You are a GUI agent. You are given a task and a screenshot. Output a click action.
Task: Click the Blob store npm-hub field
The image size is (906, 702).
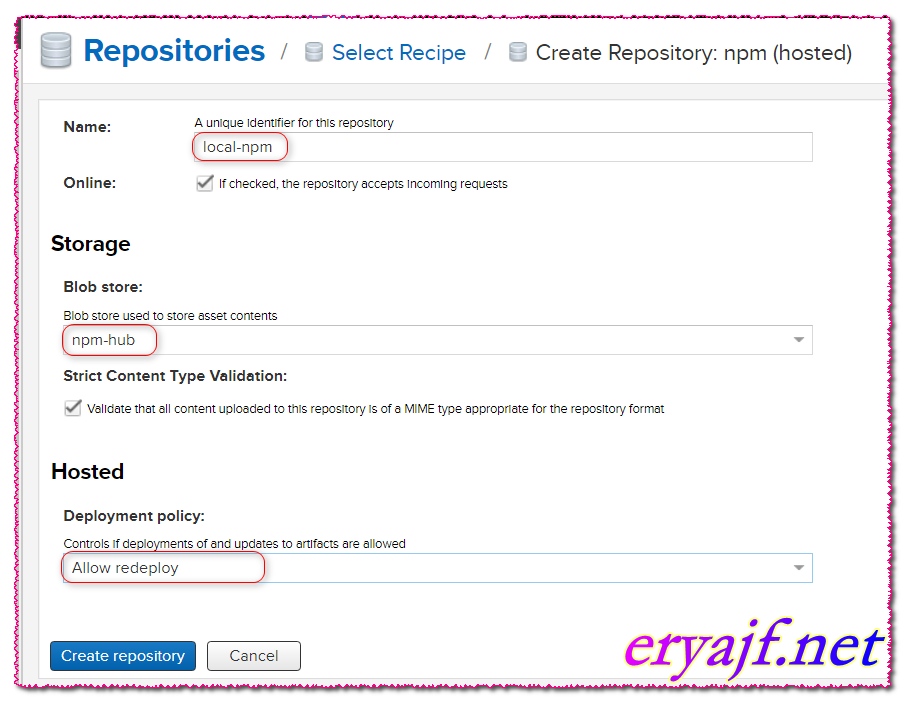coord(437,340)
